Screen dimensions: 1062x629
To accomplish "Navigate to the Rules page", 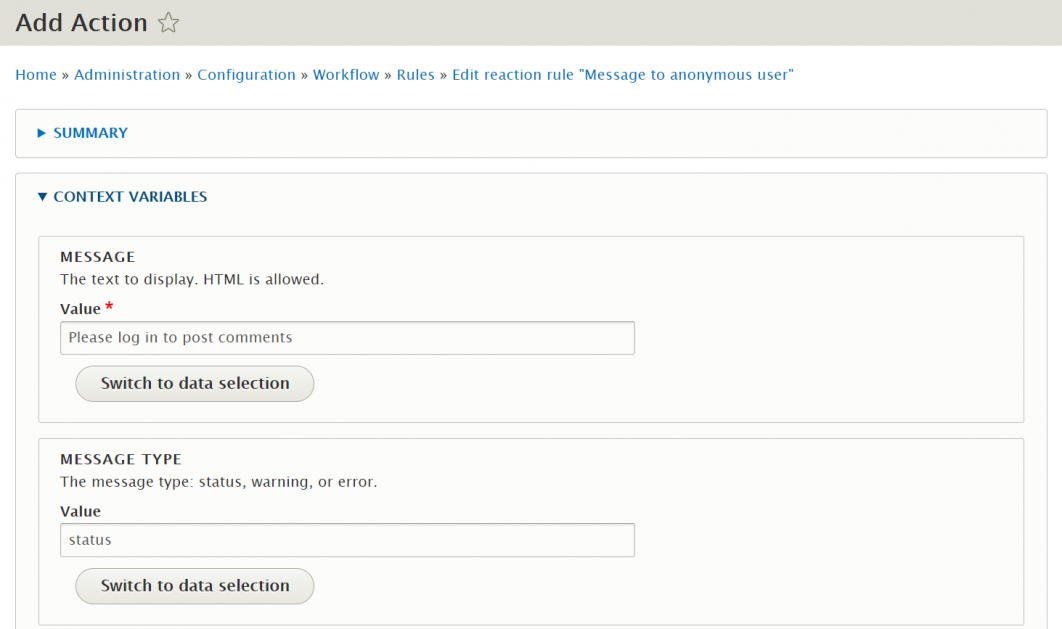I will tap(415, 74).
